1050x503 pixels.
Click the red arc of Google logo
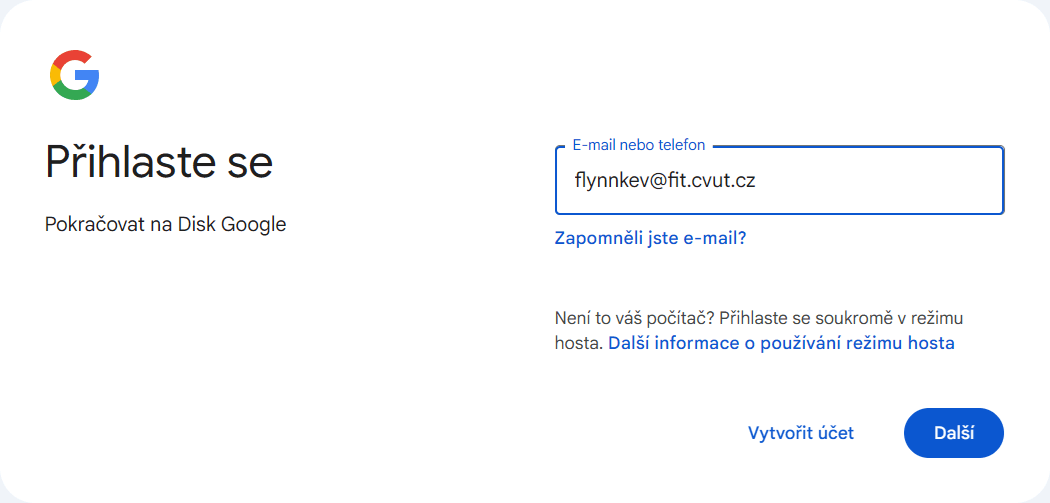point(71,56)
